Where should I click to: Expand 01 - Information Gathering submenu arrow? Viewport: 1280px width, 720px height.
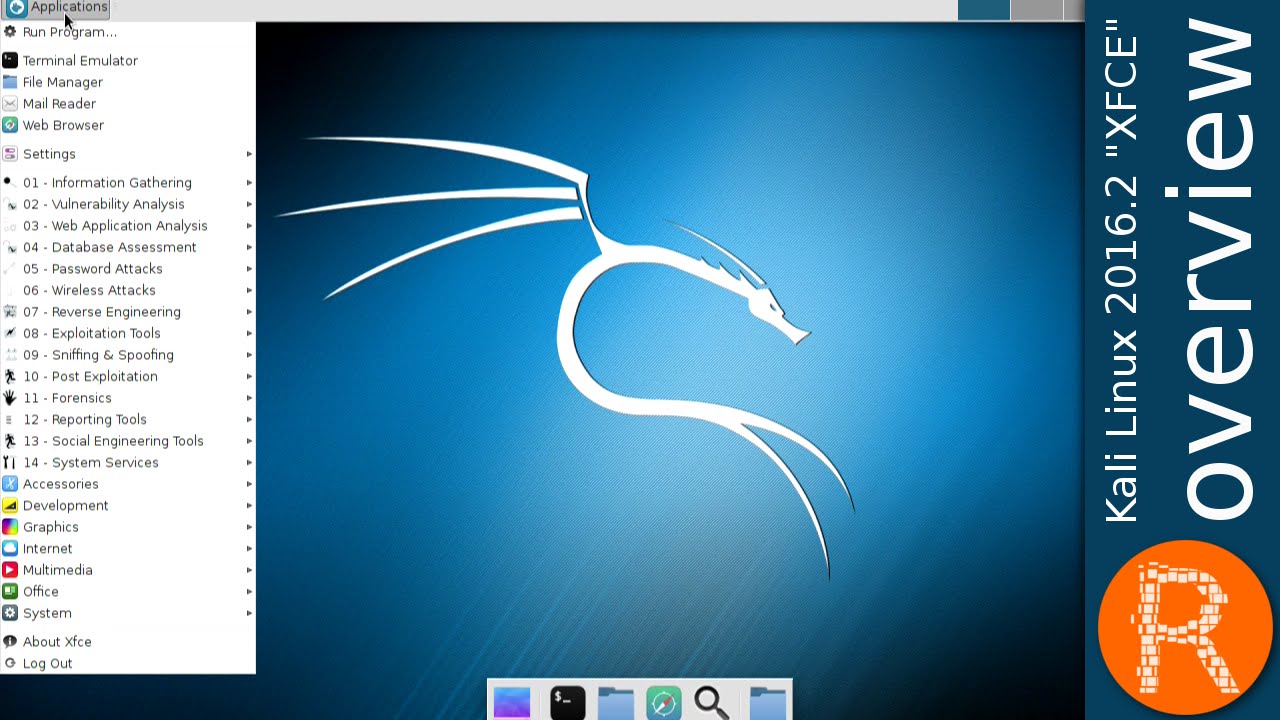click(249, 183)
